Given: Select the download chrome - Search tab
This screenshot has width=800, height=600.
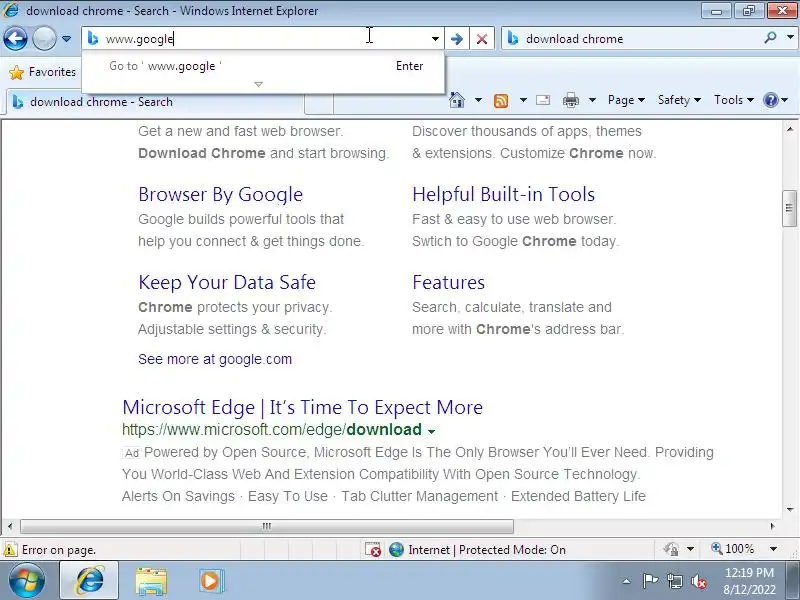Looking at the screenshot, I should tap(155, 102).
